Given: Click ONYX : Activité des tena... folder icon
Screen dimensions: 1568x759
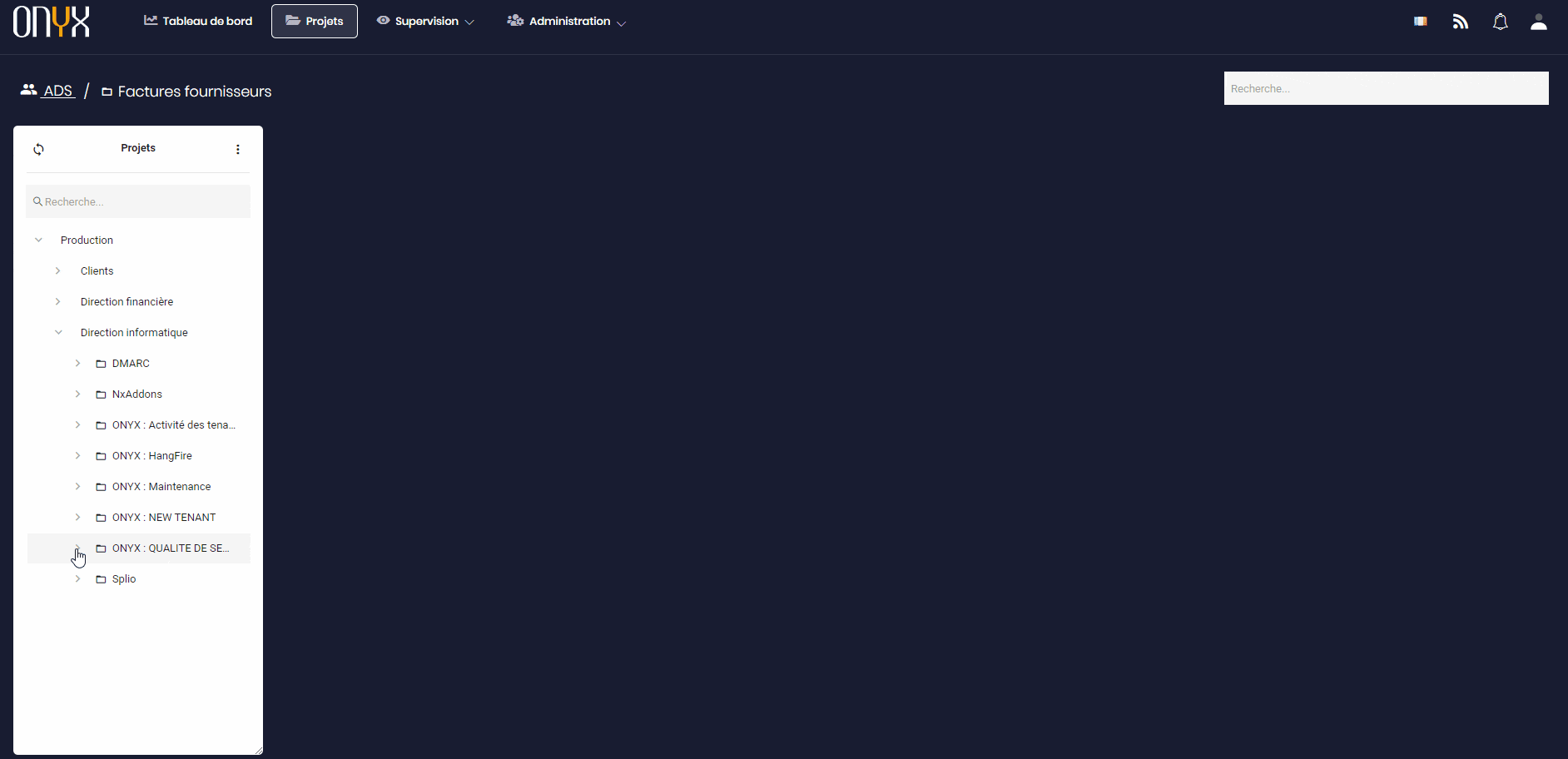Looking at the screenshot, I should point(101,425).
